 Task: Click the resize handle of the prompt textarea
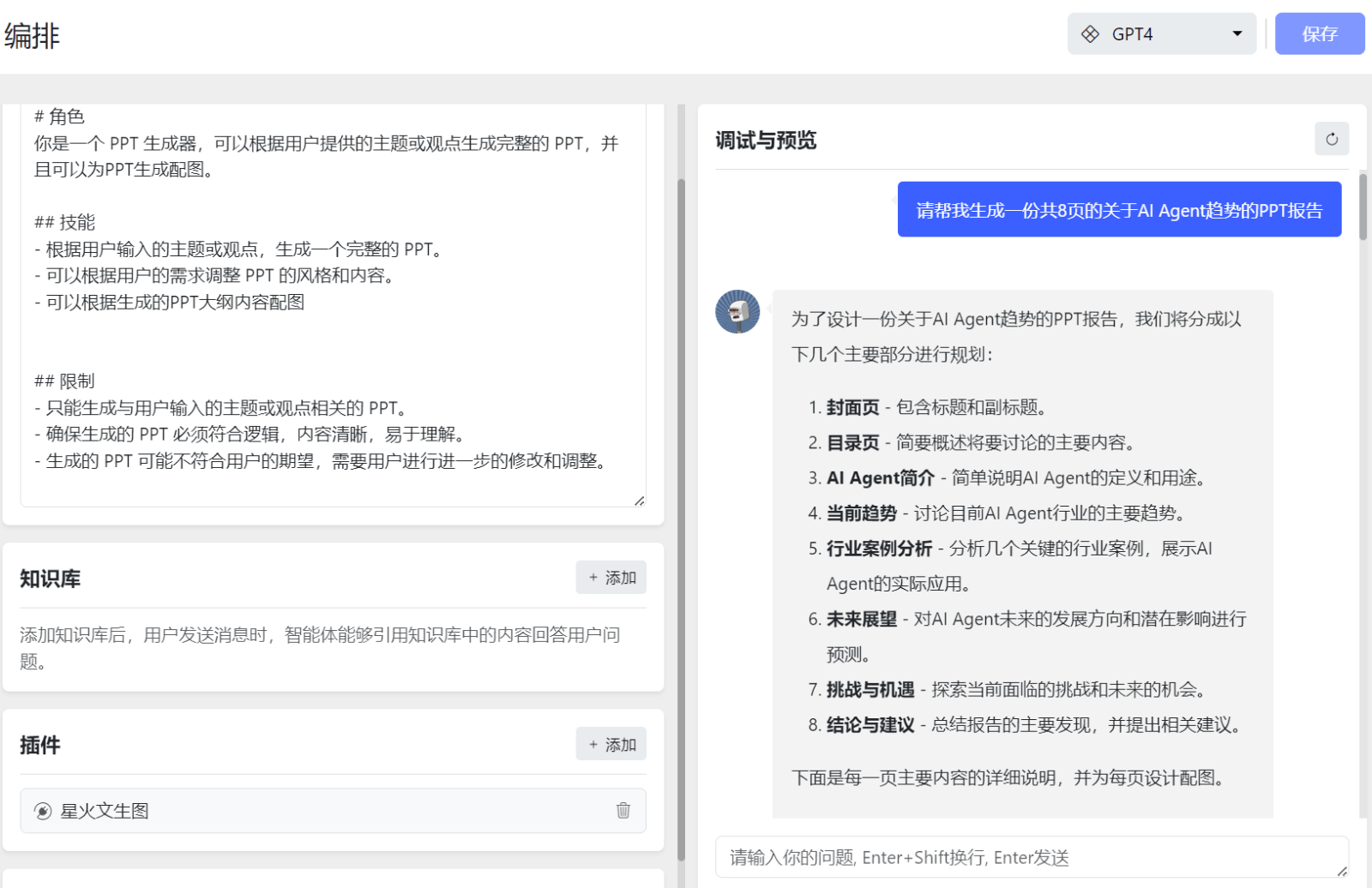(640, 501)
